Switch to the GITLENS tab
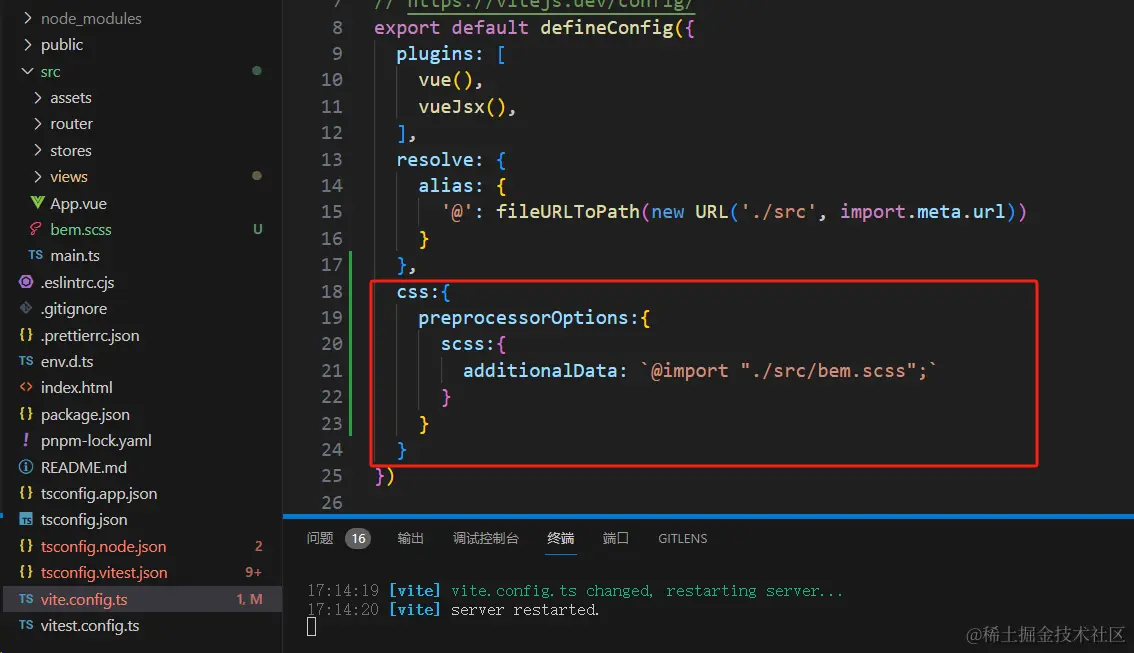This screenshot has width=1134, height=653. [x=683, y=538]
